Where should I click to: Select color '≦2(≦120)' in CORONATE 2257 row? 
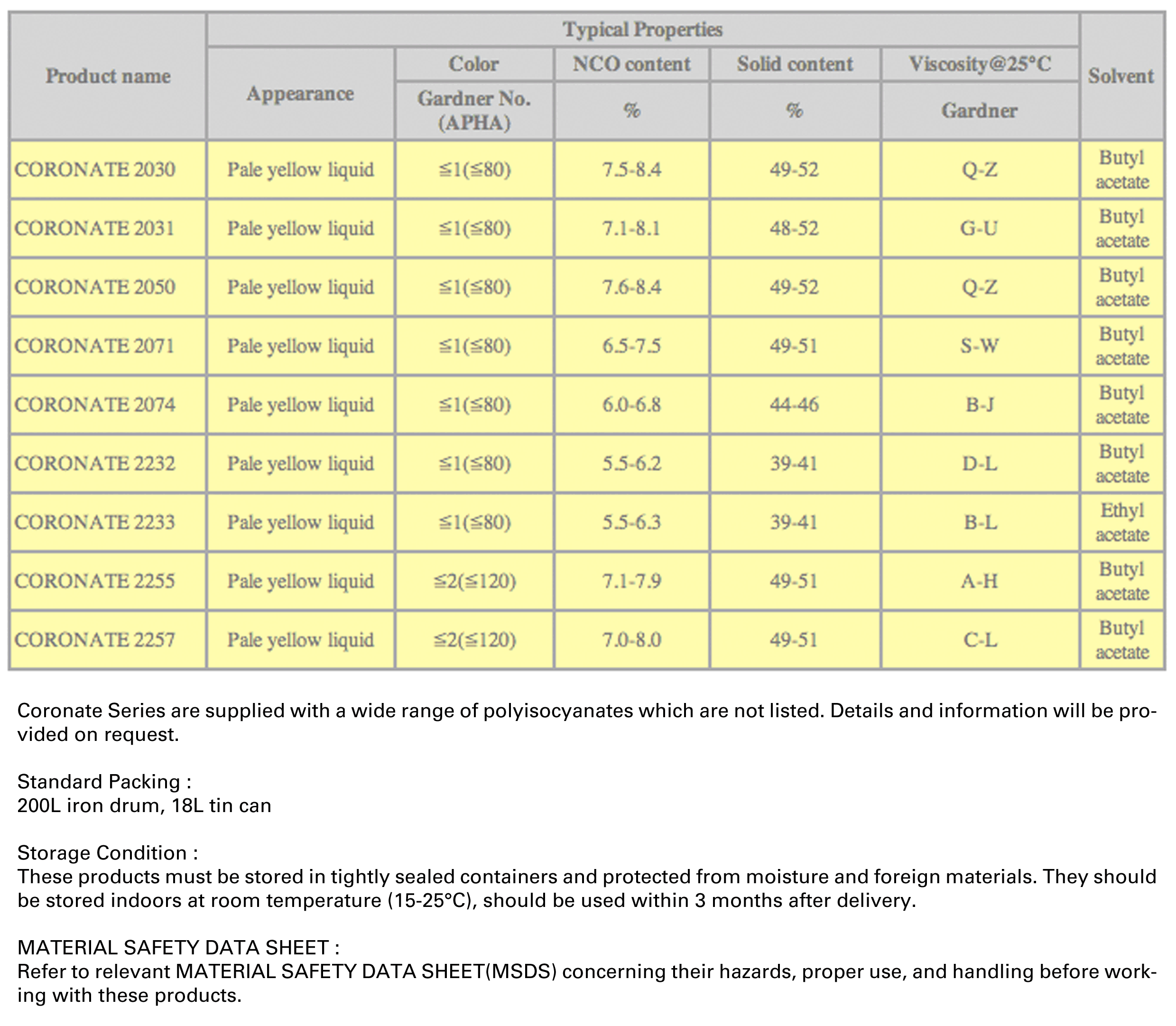point(474,639)
